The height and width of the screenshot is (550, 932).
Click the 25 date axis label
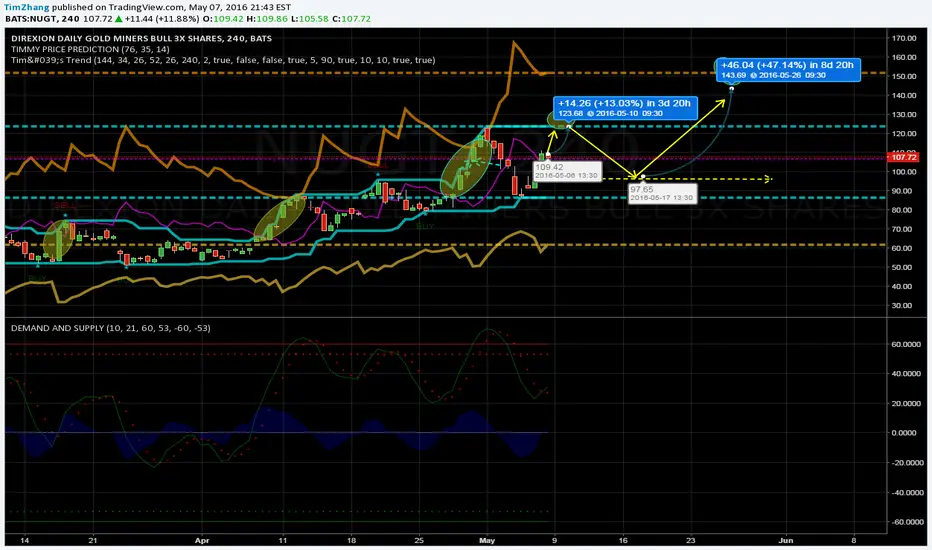[419, 540]
